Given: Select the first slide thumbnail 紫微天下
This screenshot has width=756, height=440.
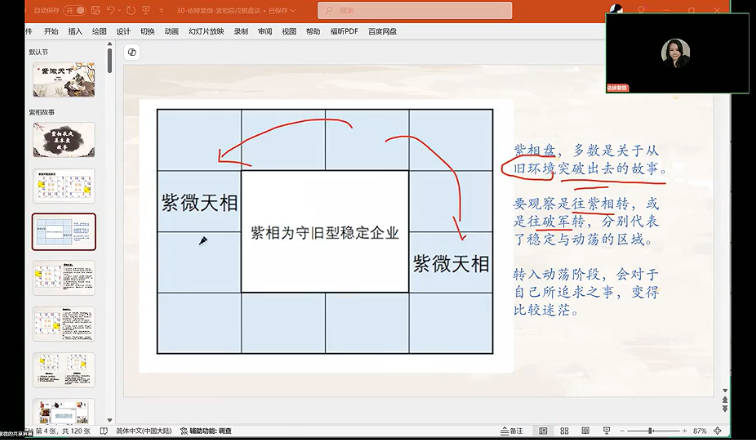Looking at the screenshot, I should tap(64, 80).
